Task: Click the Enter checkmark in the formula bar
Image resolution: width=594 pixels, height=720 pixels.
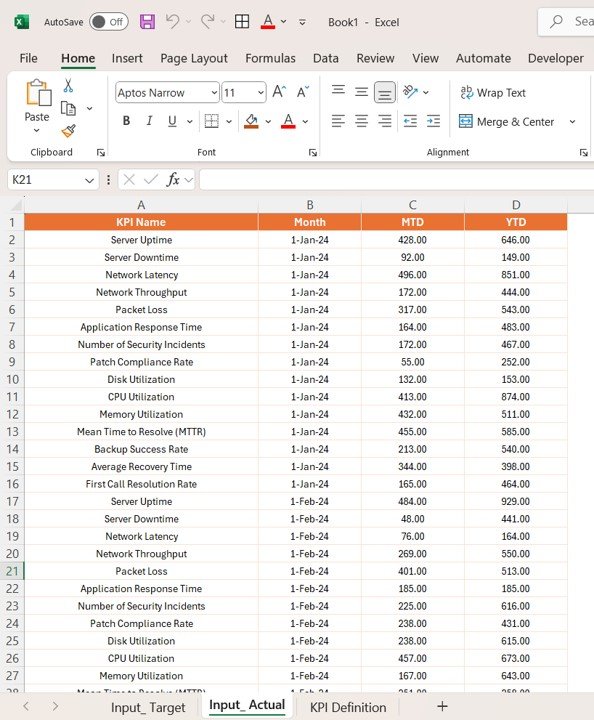Action: [x=151, y=180]
